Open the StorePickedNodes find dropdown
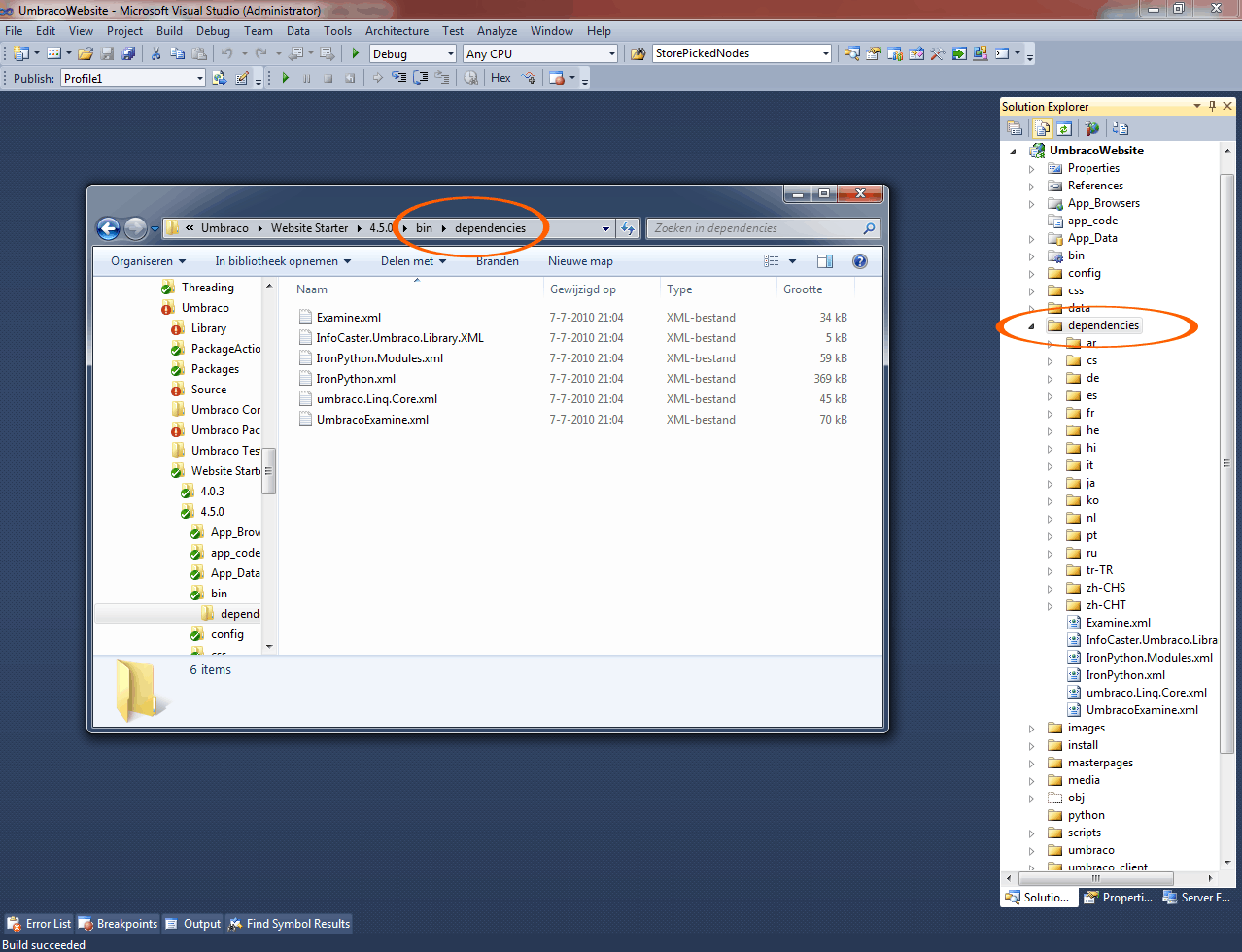Image resolution: width=1242 pixels, height=952 pixels. pos(826,54)
